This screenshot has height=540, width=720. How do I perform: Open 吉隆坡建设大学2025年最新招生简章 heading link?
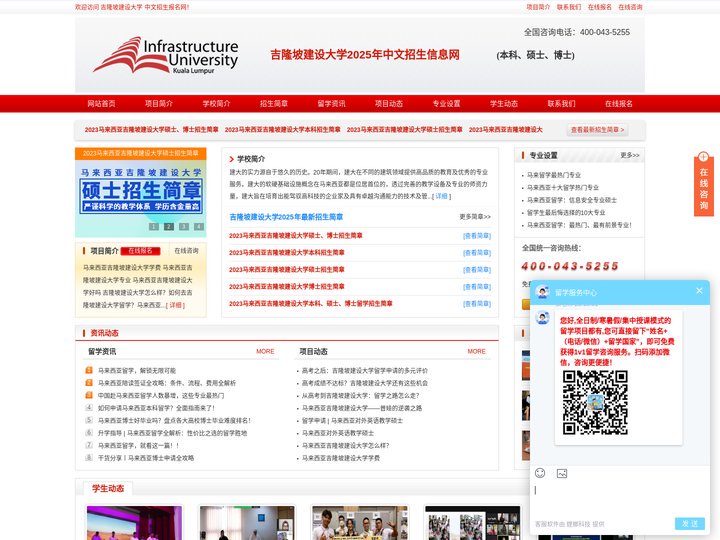[286, 217]
